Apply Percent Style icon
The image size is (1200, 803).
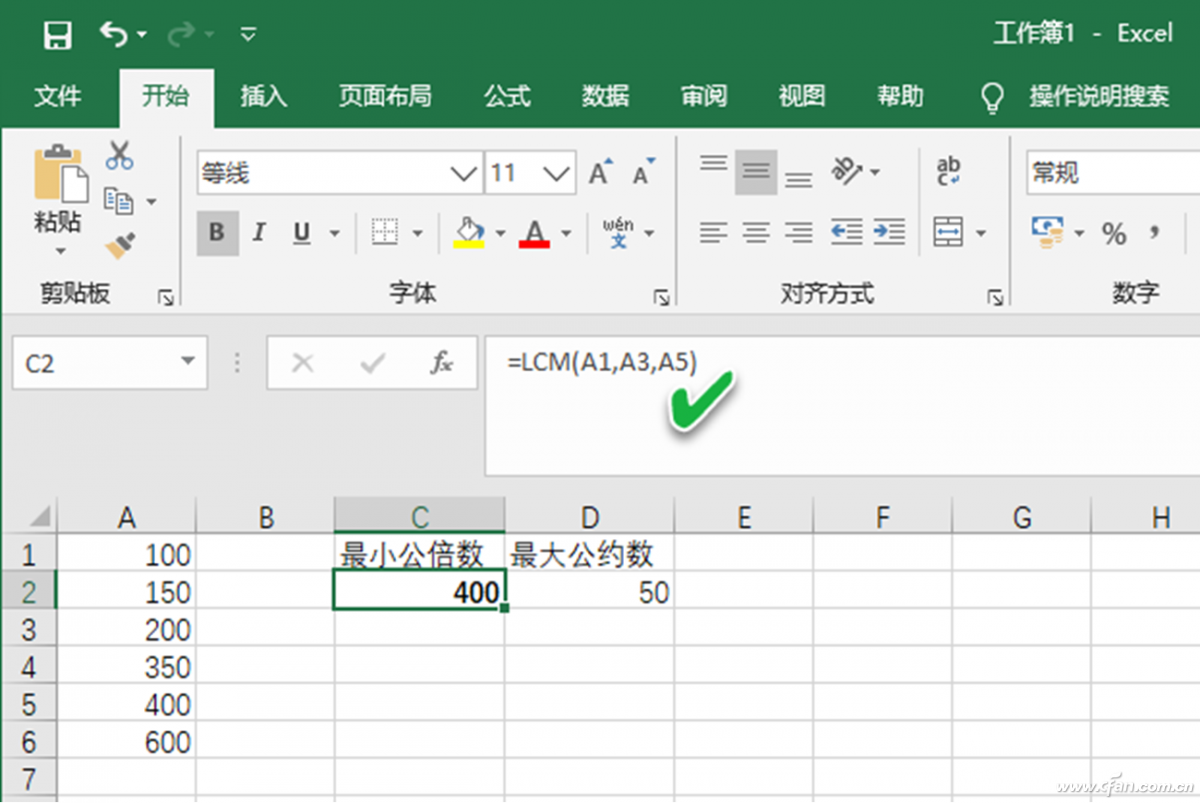point(1114,234)
